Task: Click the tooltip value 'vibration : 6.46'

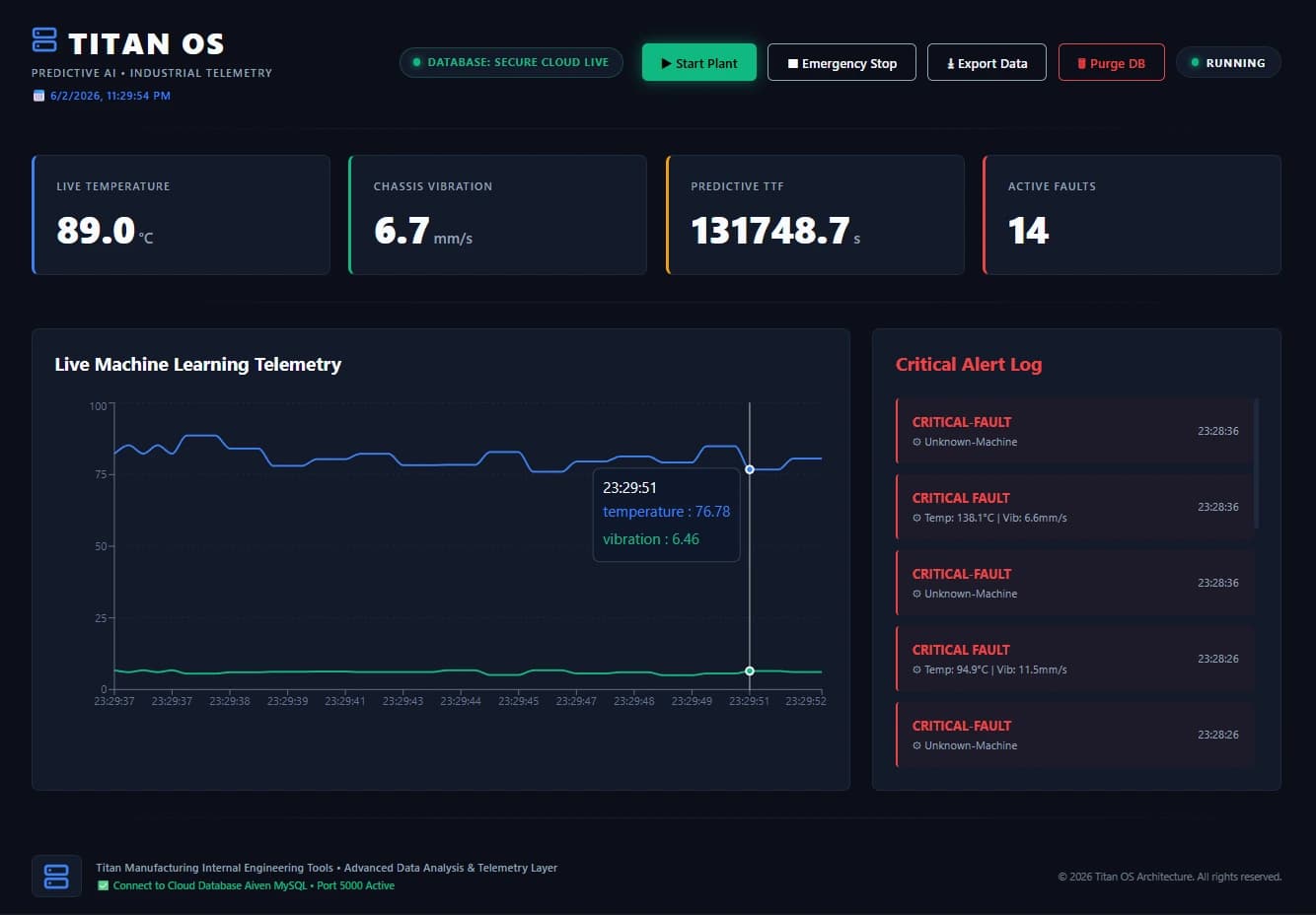Action: [651, 539]
